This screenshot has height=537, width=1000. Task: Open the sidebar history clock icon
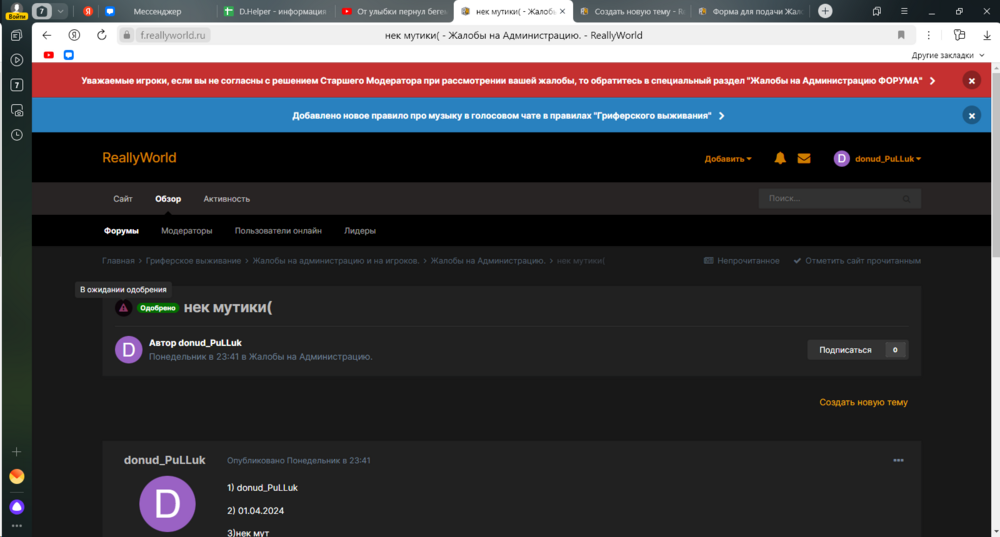point(17,135)
